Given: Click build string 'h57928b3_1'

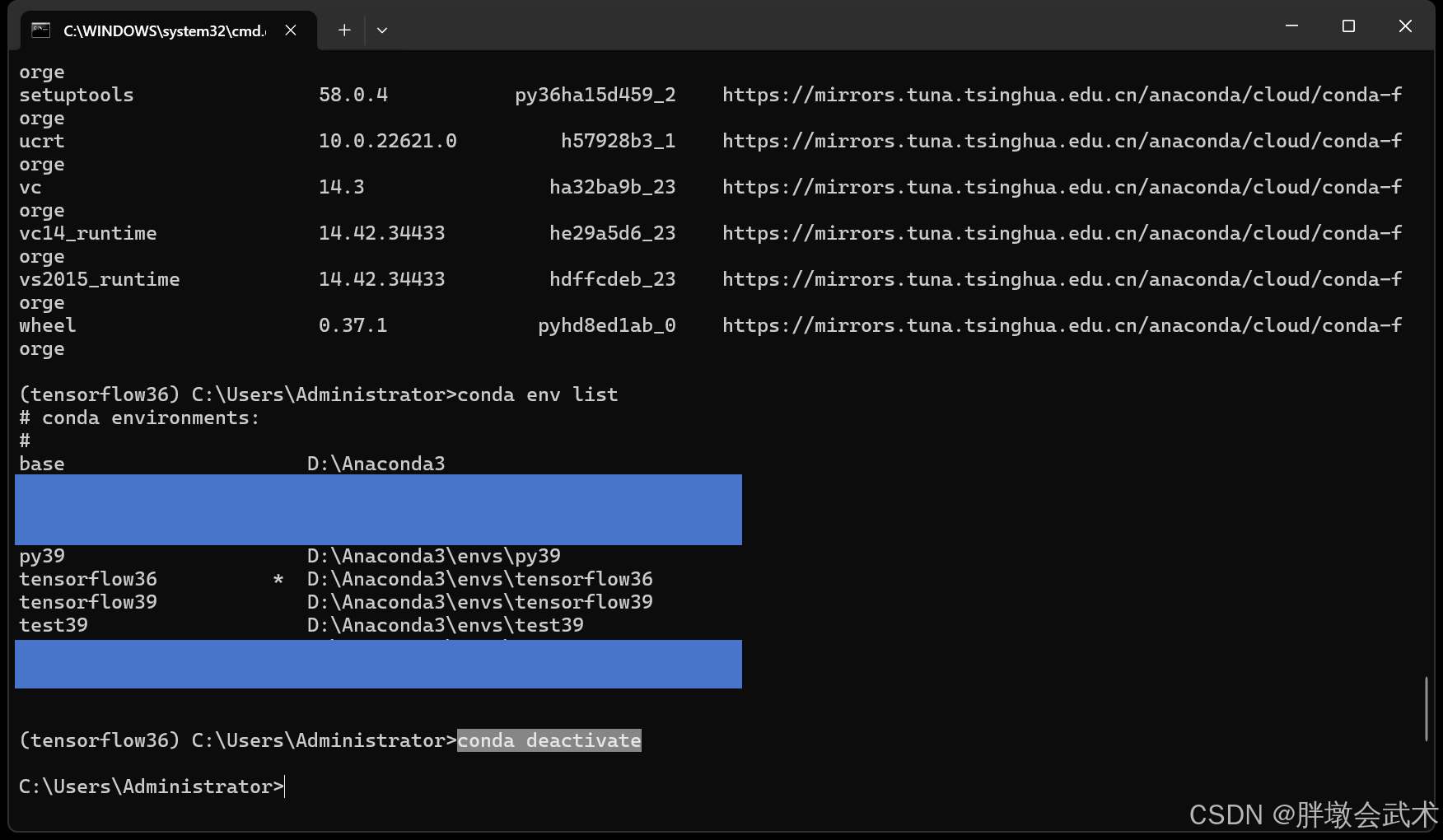Looking at the screenshot, I should (619, 141).
